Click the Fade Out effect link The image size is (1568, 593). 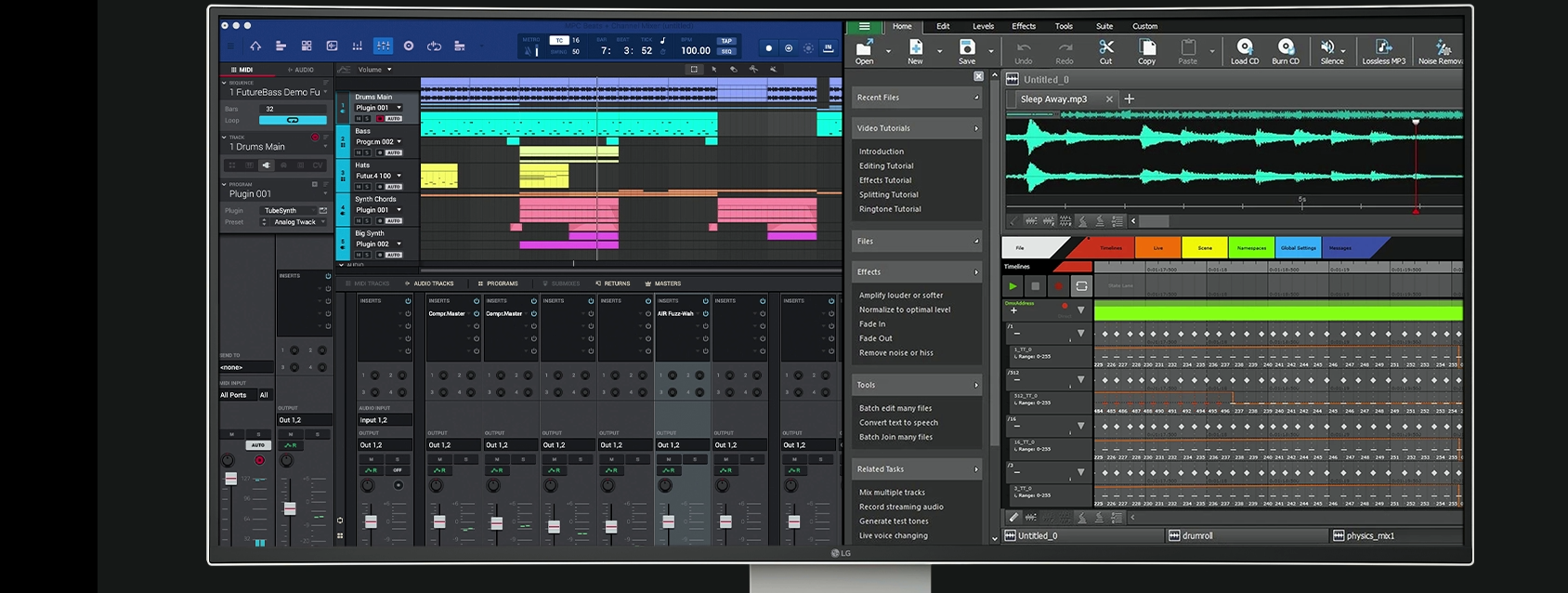[875, 338]
